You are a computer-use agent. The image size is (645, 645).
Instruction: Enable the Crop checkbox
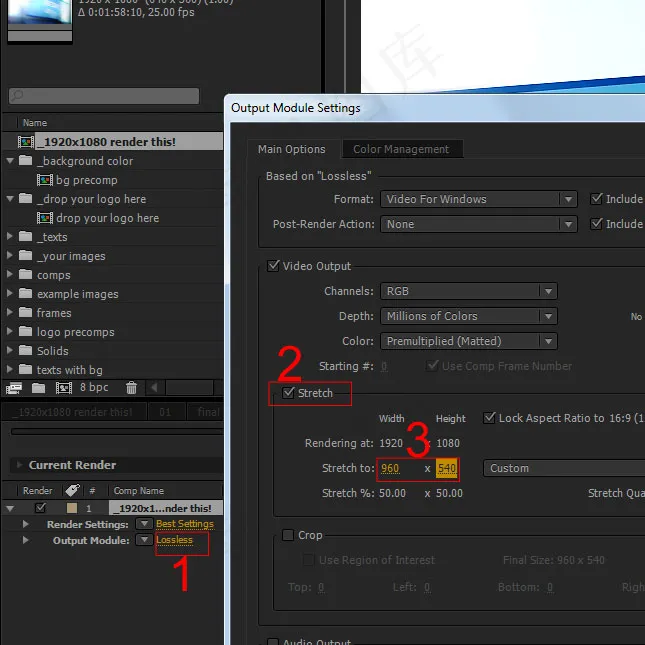click(288, 535)
